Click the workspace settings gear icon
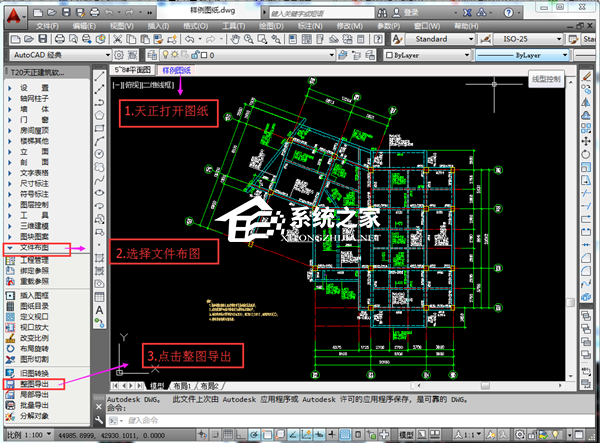 point(119,55)
